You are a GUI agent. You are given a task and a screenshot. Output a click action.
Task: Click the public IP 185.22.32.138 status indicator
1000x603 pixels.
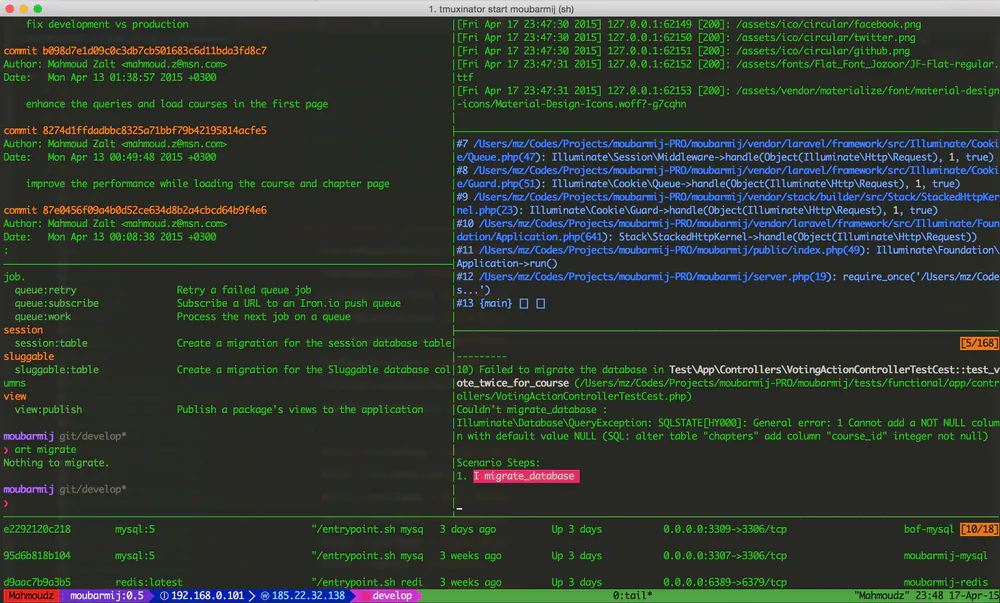click(x=304, y=595)
